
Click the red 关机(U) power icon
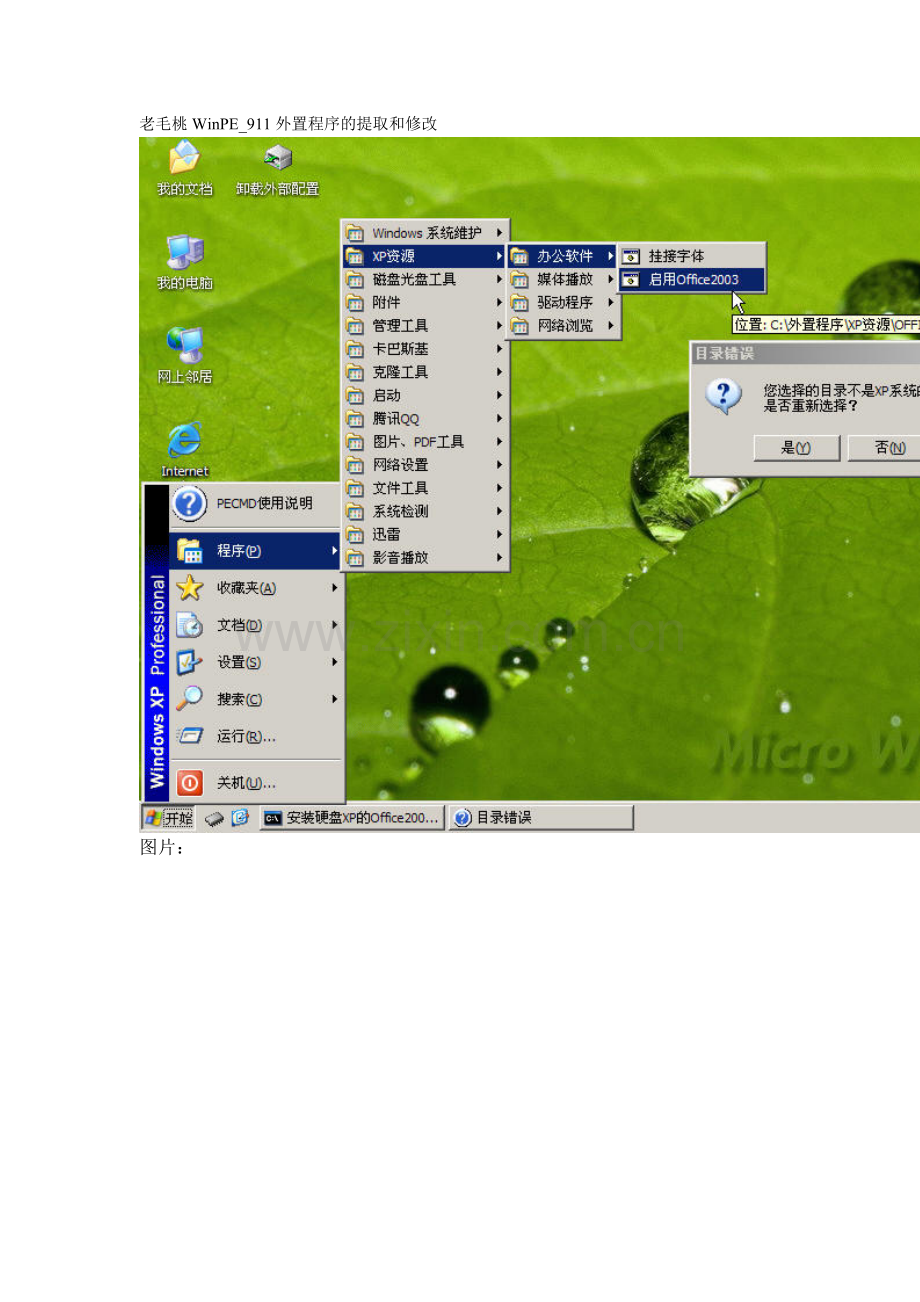pyautogui.click(x=189, y=782)
